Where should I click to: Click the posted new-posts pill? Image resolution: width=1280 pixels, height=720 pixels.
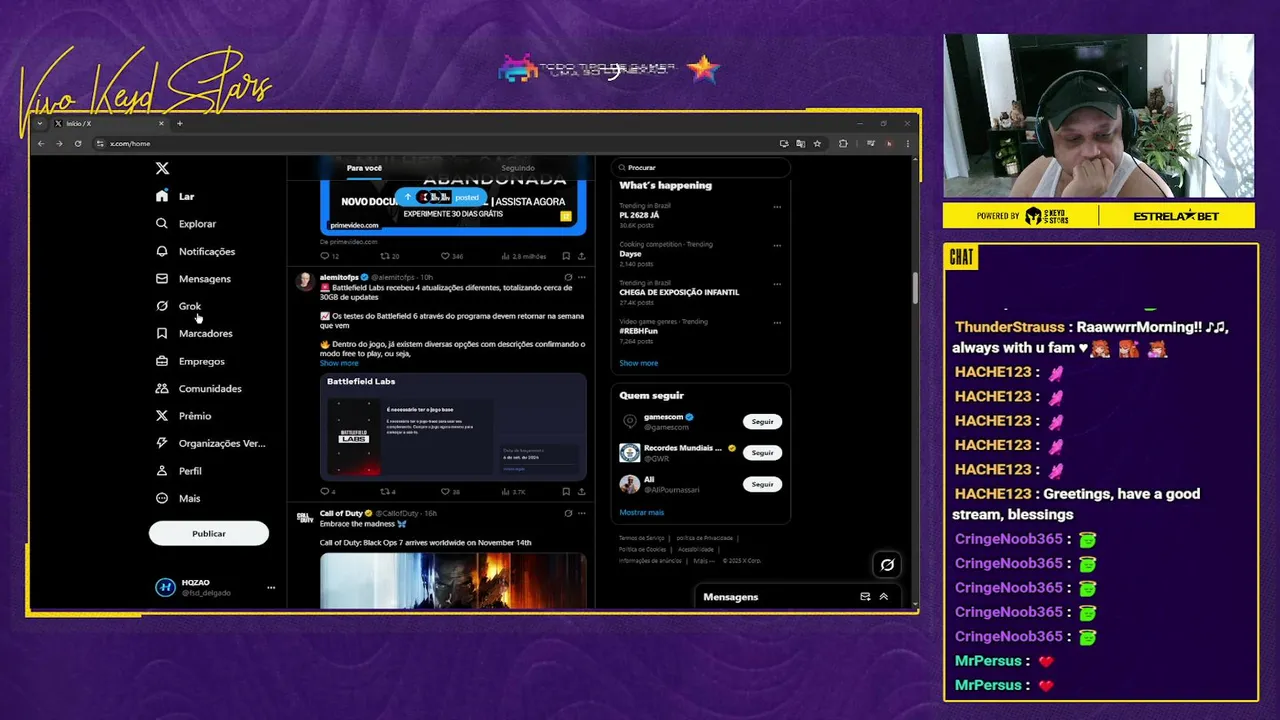[x=440, y=197]
